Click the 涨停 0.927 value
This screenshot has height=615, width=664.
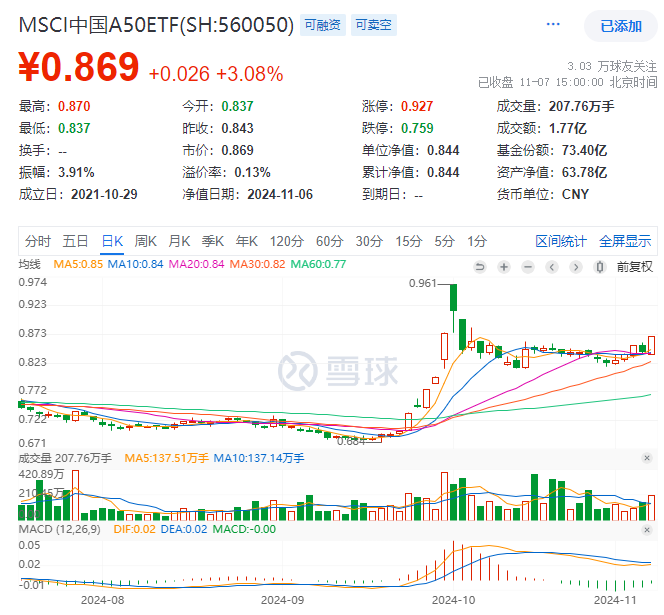coord(417,106)
